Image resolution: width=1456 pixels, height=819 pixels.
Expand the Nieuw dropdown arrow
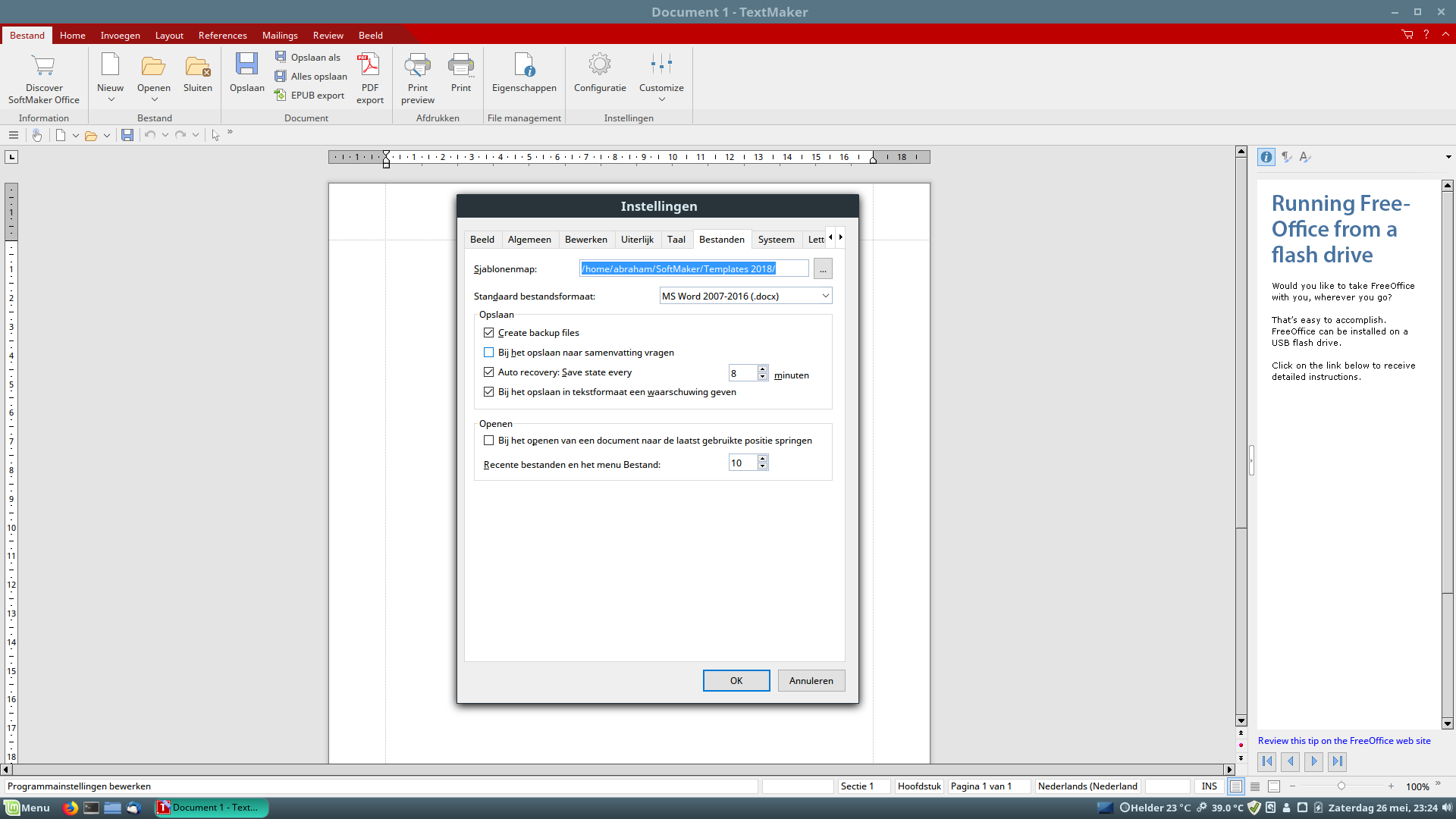111,100
